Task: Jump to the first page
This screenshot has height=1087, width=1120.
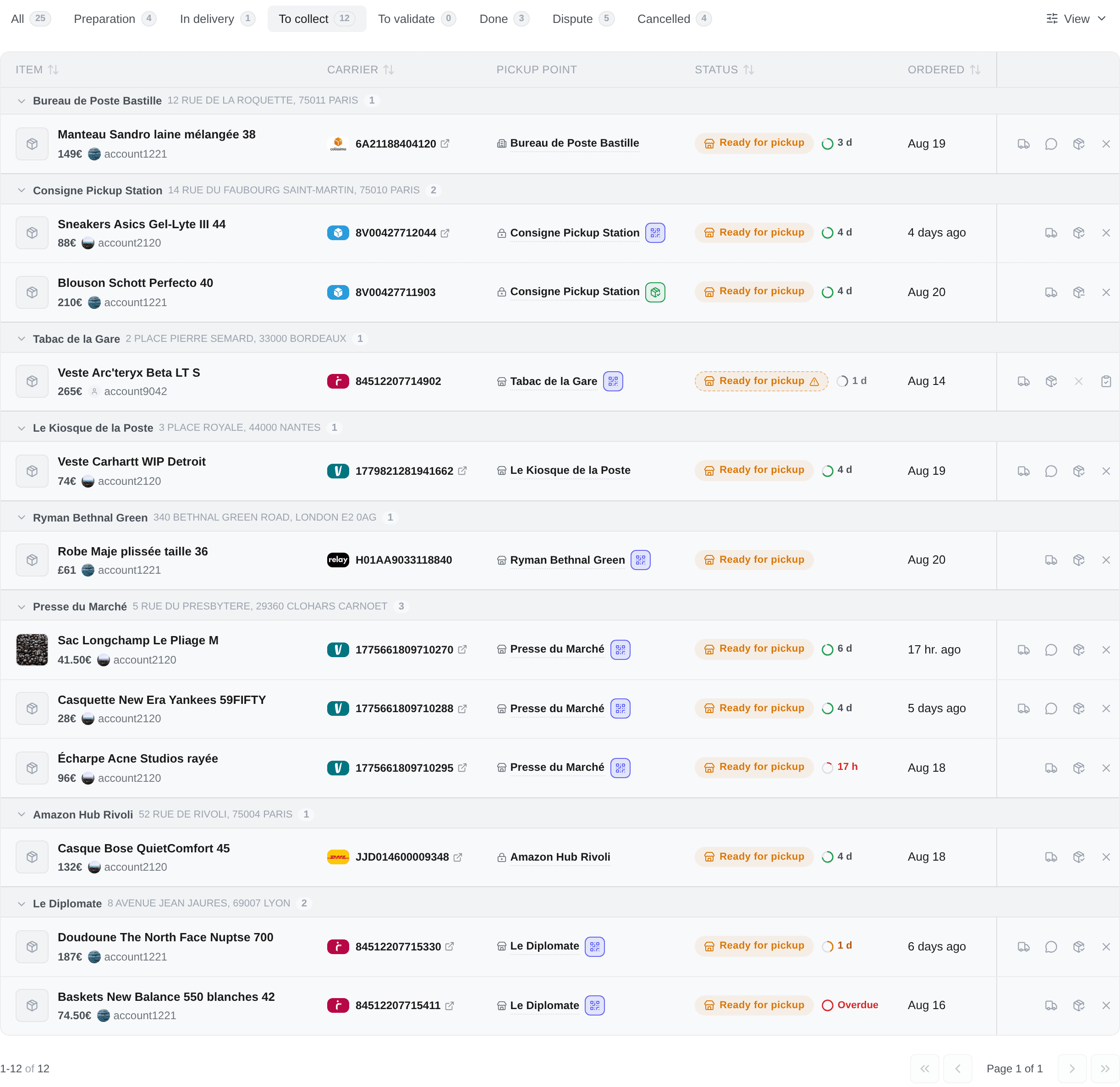Action: [925, 1069]
